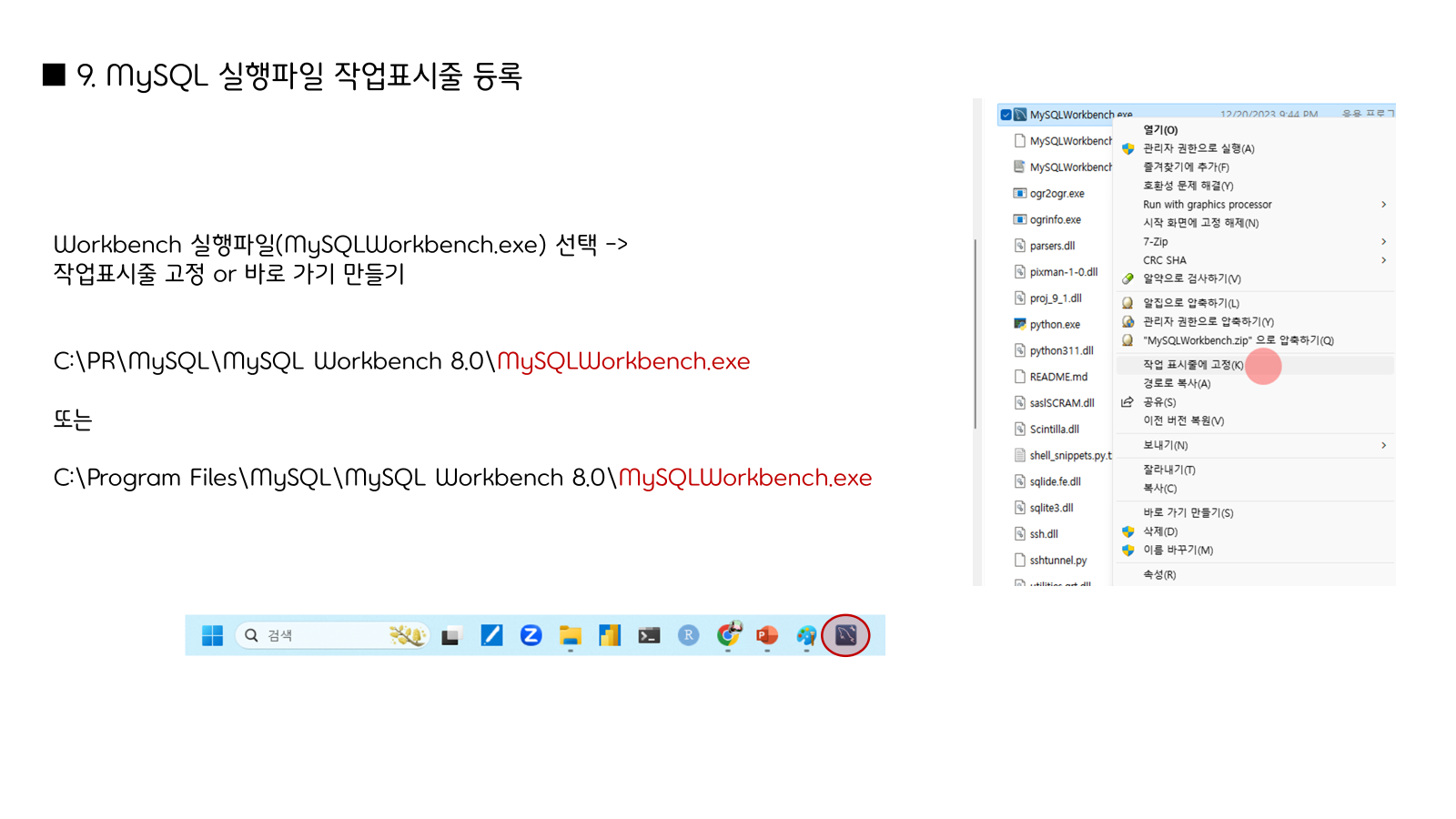Select sqlide.fe.dll file

click(1056, 481)
